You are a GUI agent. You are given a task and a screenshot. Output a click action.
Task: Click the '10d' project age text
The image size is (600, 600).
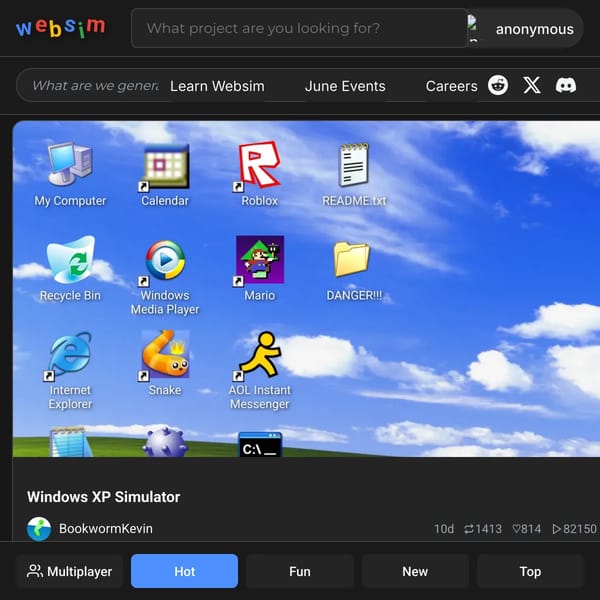point(444,529)
